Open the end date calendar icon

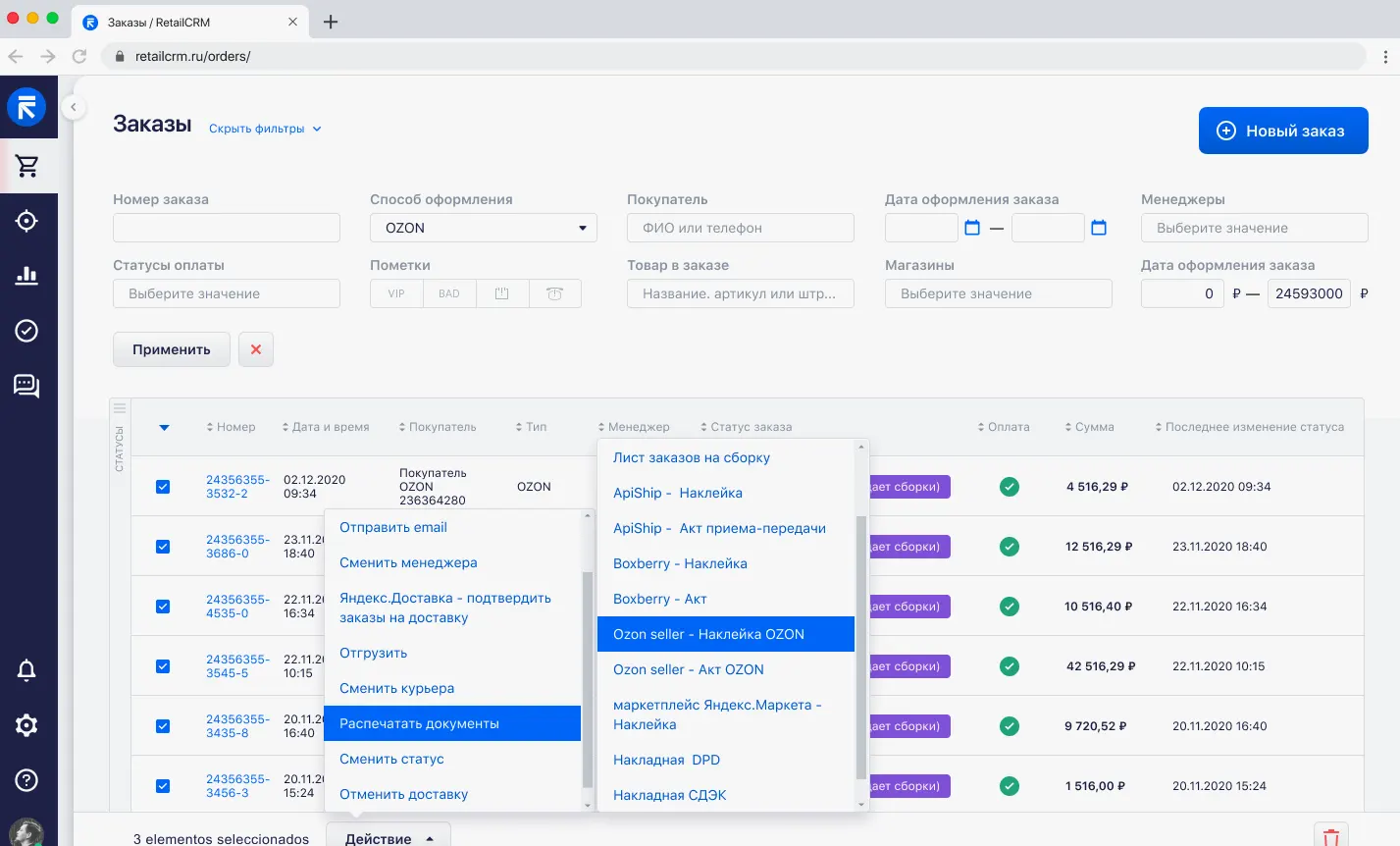[1099, 228]
